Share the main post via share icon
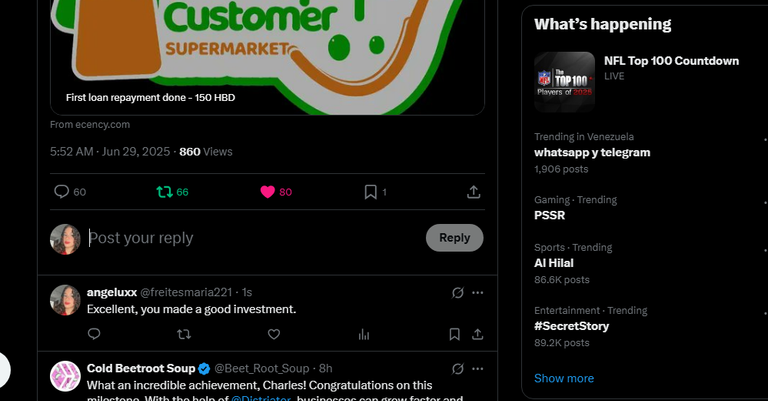The height and width of the screenshot is (401, 768). [473, 192]
